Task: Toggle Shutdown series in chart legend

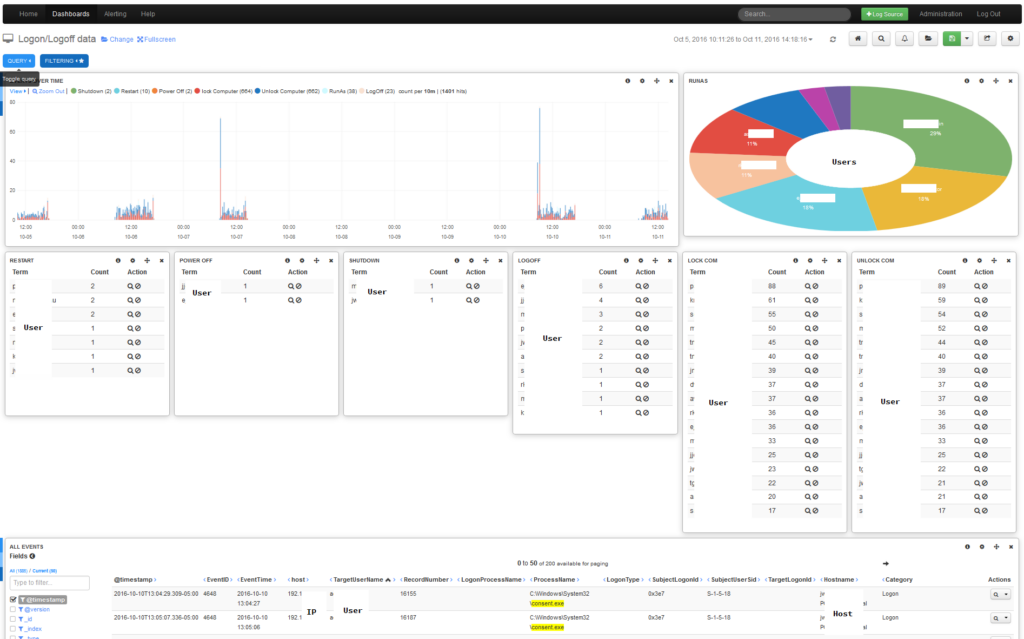Action: [x=91, y=91]
